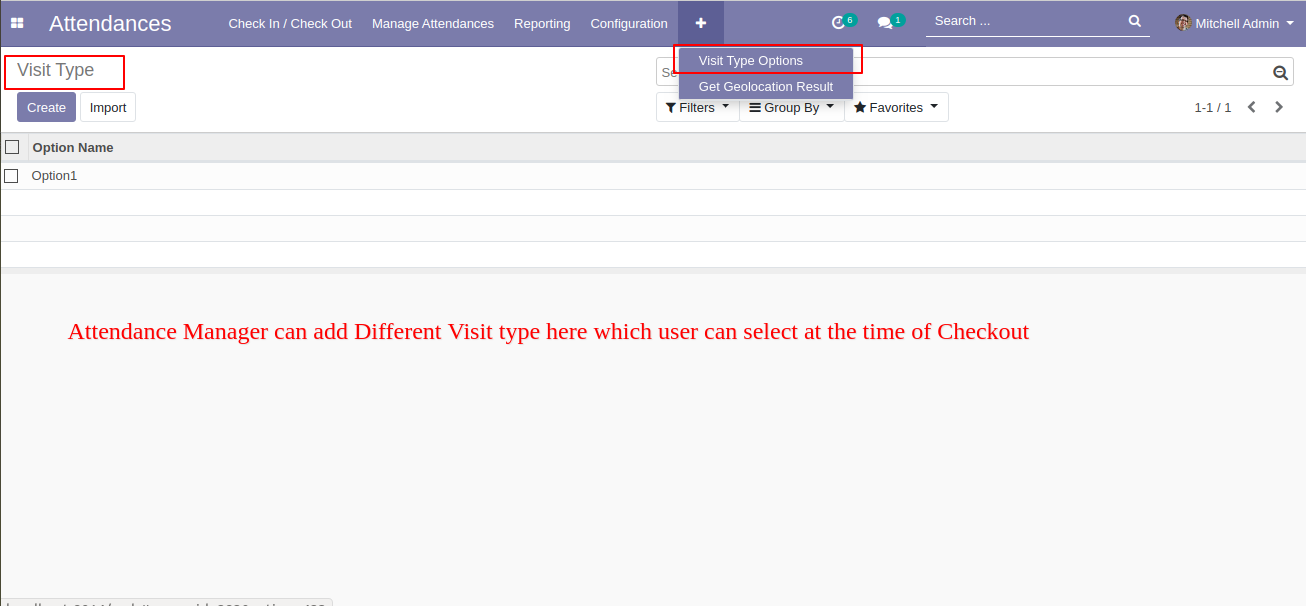This screenshot has width=1306, height=606.
Task: Tick the Option1 row checkbox
Action: click(11, 176)
